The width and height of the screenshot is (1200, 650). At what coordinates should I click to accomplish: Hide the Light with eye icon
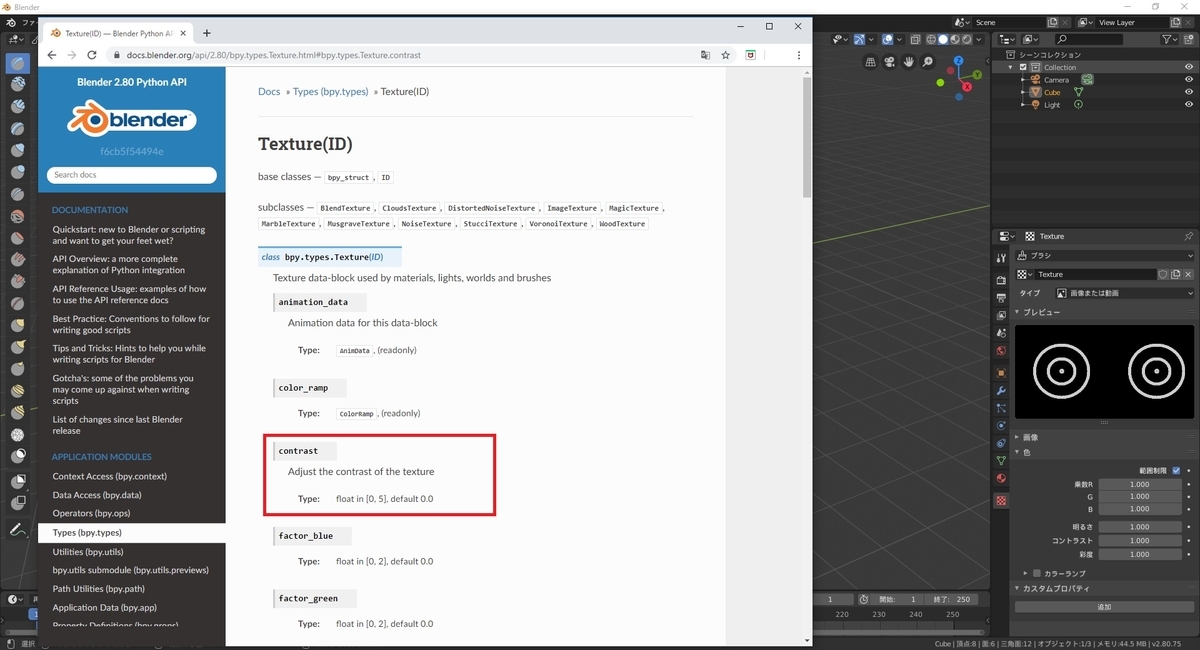pyautogui.click(x=1189, y=104)
